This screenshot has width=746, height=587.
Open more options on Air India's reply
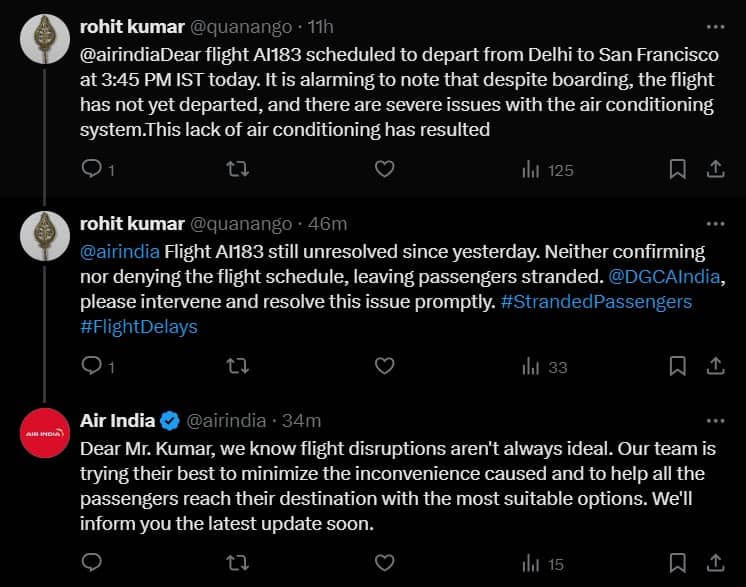click(715, 420)
